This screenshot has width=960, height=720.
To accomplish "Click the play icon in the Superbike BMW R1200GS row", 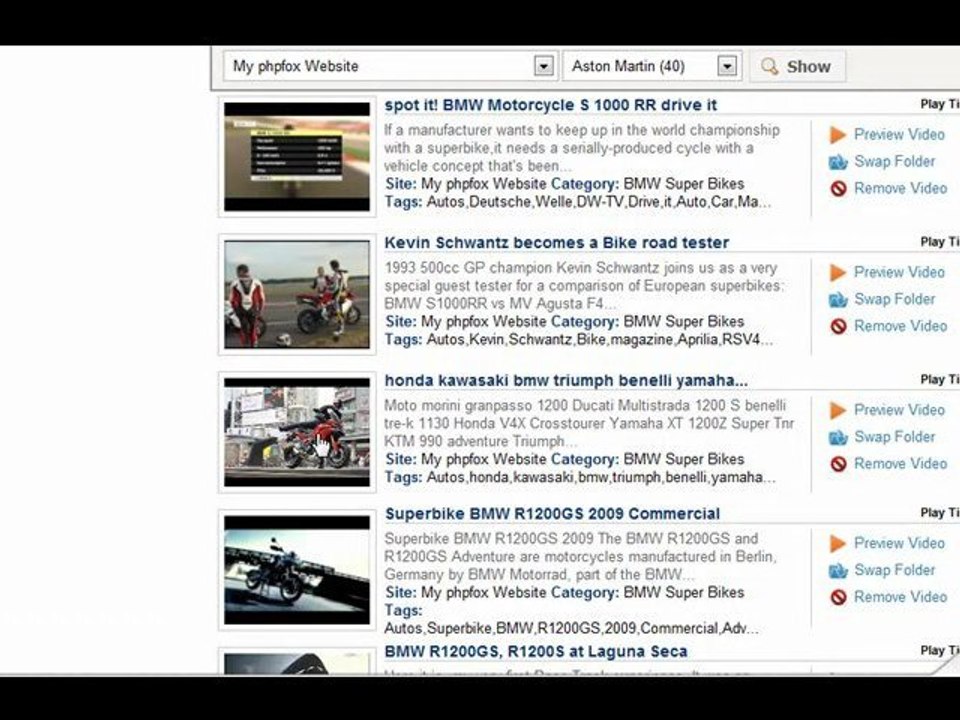I will pos(838,544).
